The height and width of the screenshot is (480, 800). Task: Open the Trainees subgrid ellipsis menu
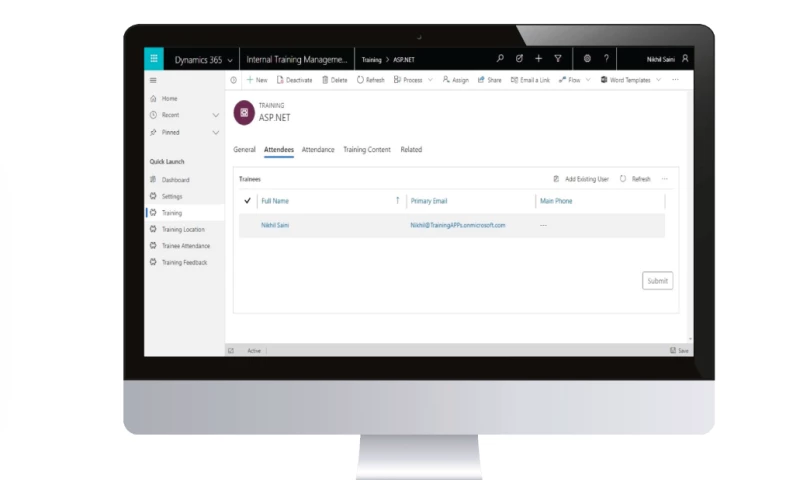click(x=664, y=179)
